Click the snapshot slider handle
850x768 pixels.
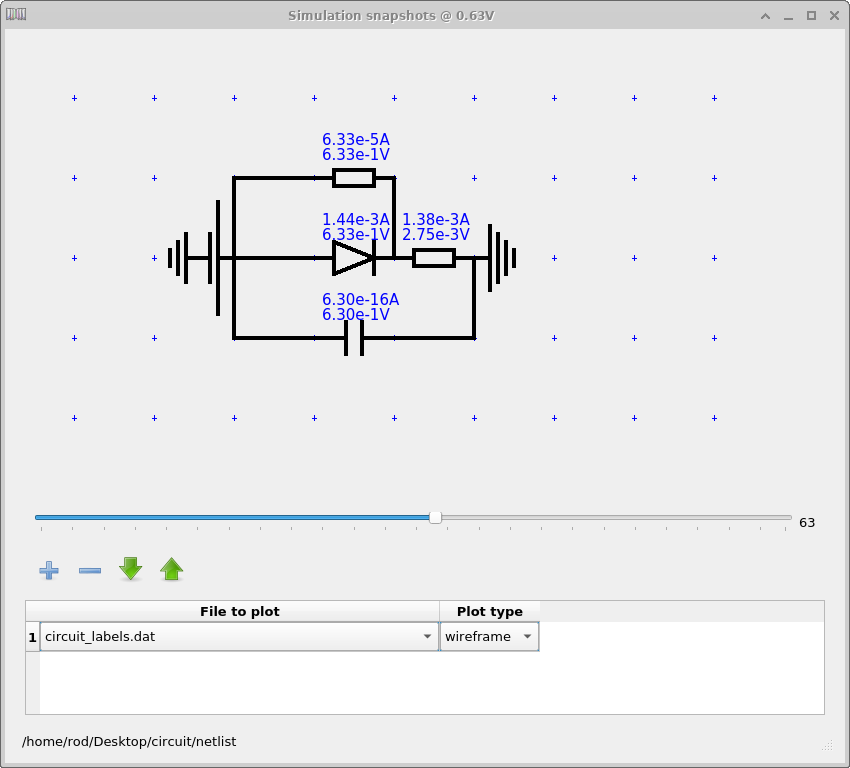click(x=435, y=517)
